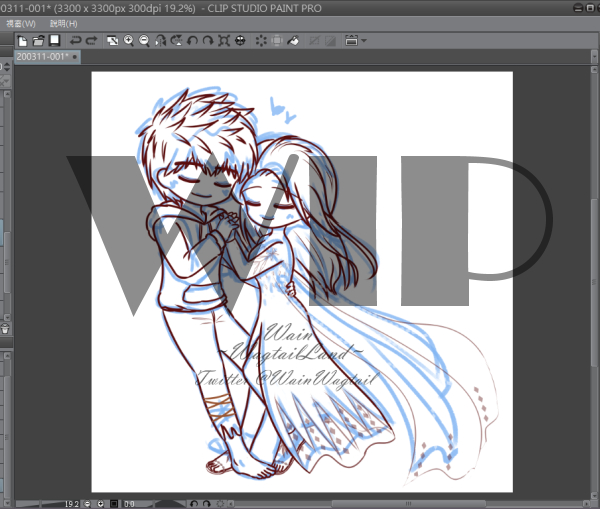Toggle the Snap to ruler icon
The width and height of the screenshot is (600, 509).
tap(314, 41)
